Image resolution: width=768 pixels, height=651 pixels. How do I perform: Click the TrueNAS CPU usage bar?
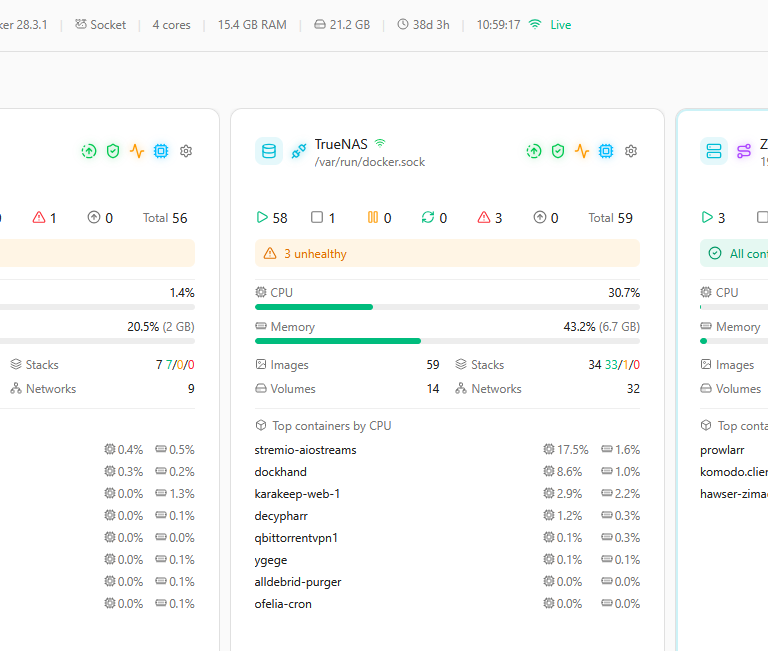(x=447, y=307)
